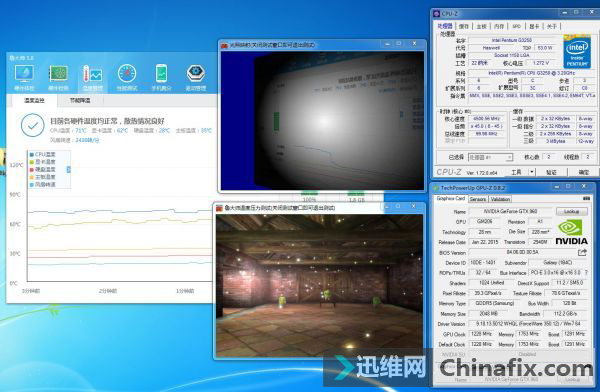The image size is (600, 392).
Task: Toggle the CPU温度 legend entry
Action: (42, 154)
